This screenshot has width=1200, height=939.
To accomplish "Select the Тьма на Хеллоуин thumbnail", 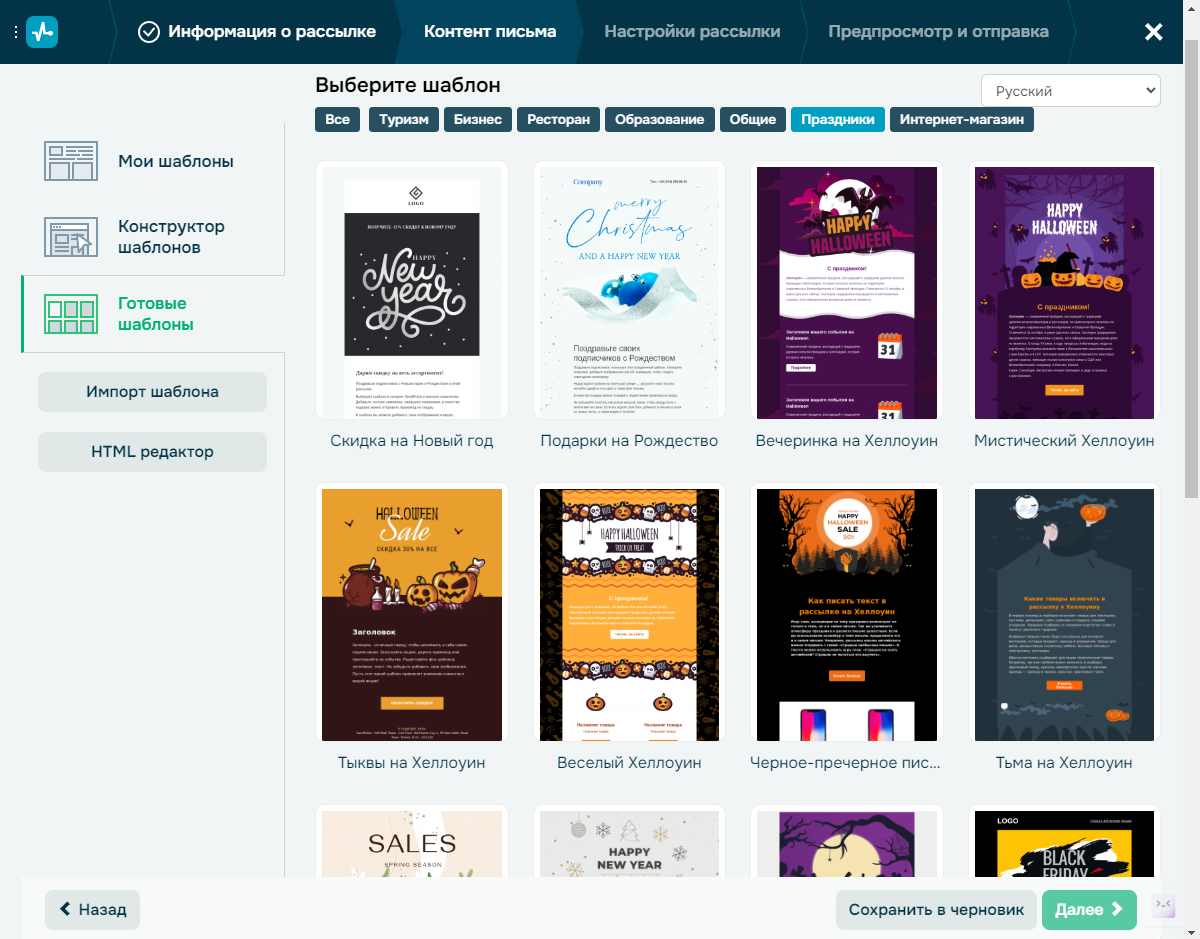I will (1064, 612).
